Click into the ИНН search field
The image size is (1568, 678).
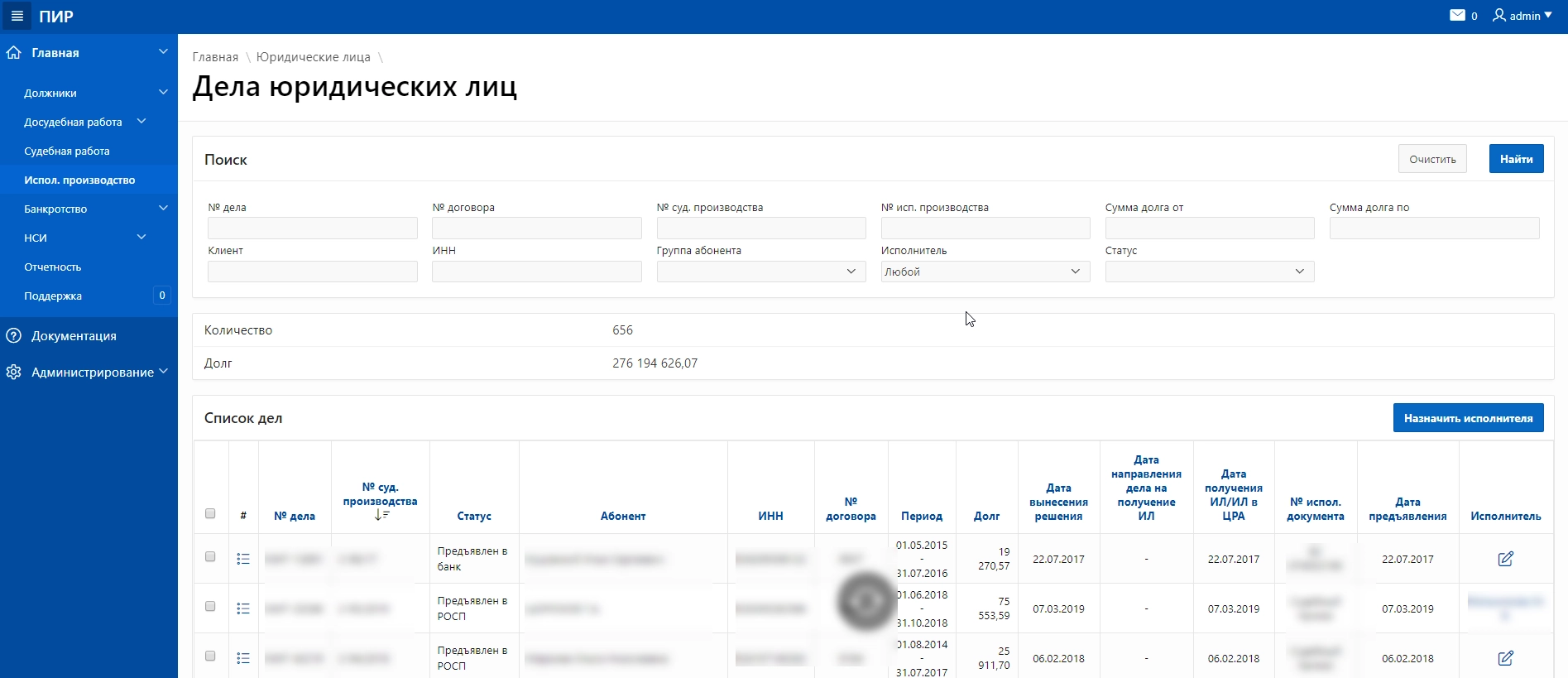coord(537,272)
